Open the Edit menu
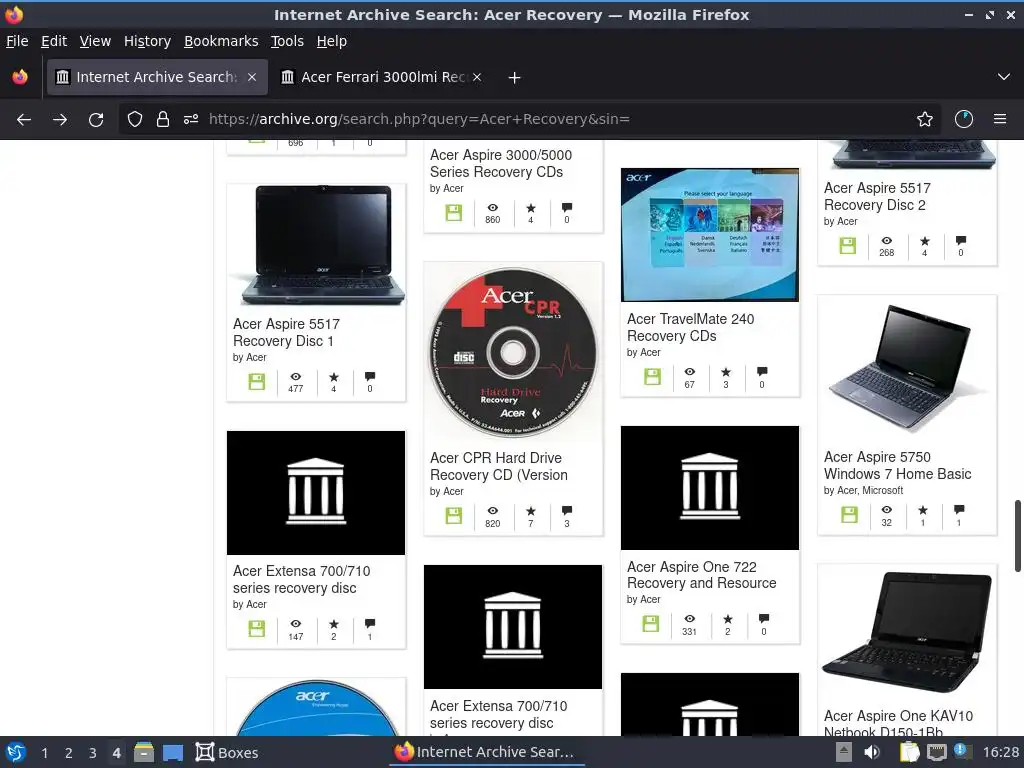This screenshot has height=768, width=1024. pyautogui.click(x=54, y=41)
